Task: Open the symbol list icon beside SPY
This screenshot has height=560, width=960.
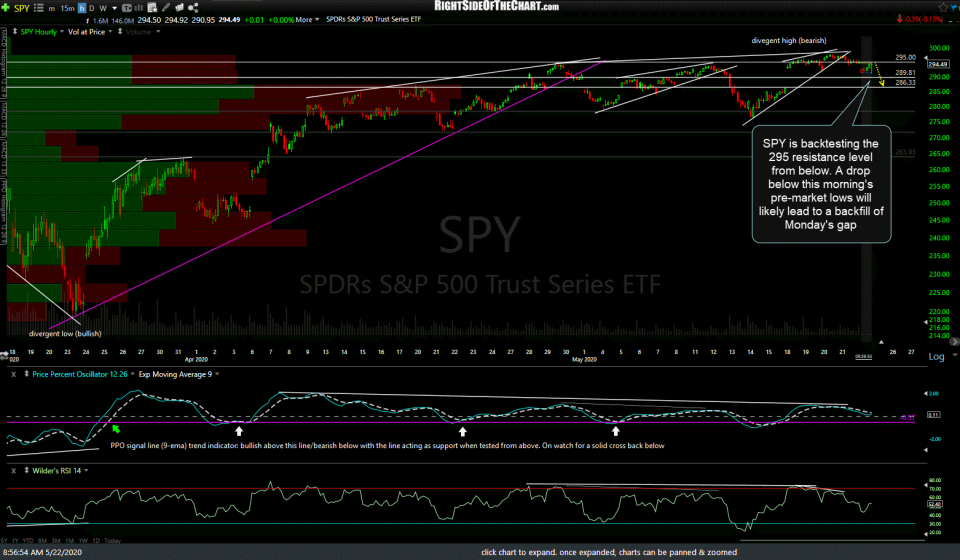Action: (39, 8)
